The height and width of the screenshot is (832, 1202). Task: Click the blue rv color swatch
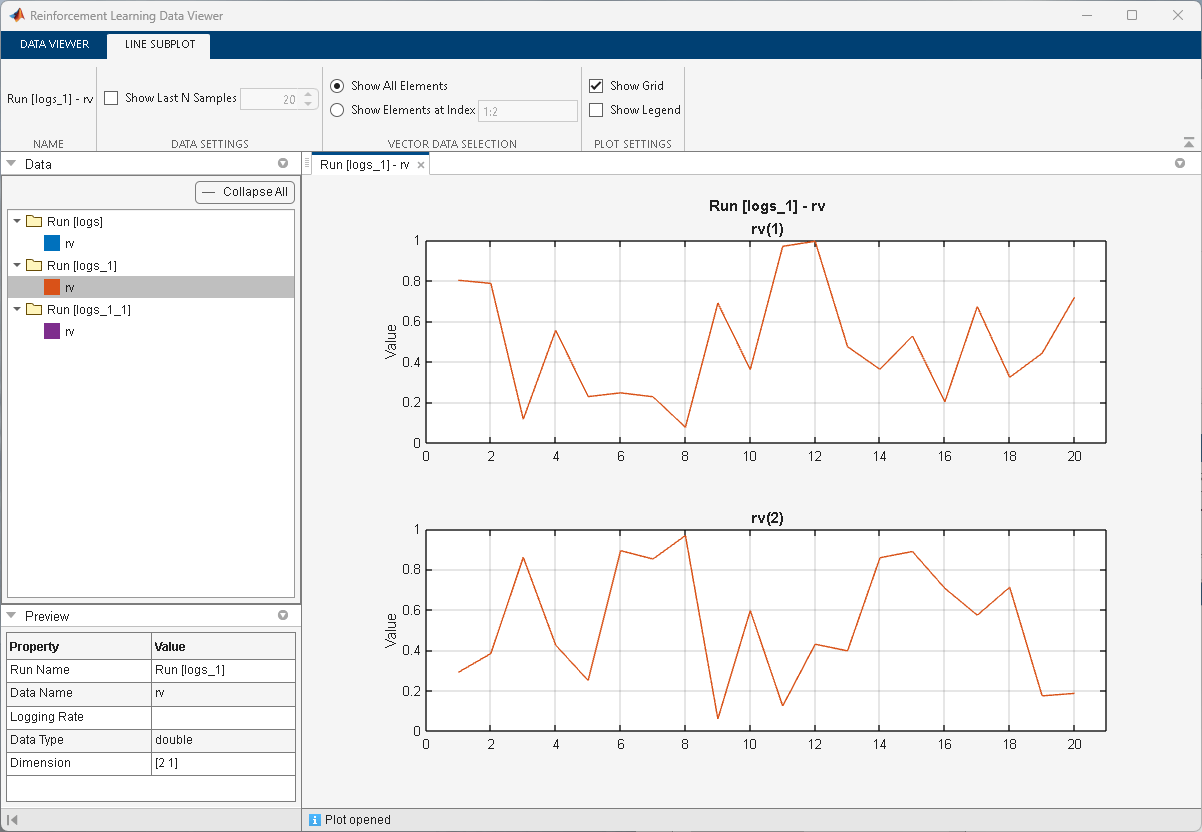52,243
